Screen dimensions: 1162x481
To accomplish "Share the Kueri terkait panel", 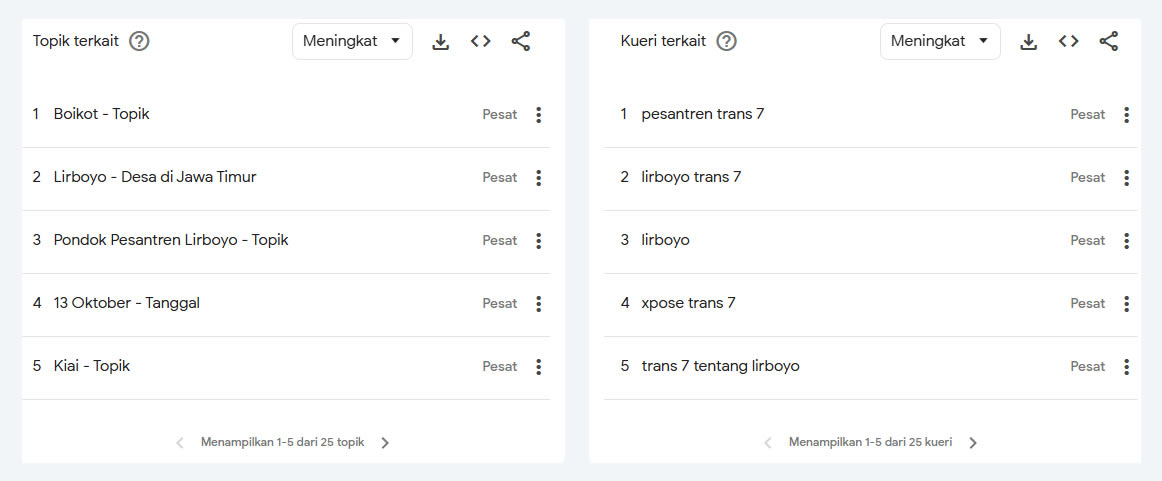I will [x=1109, y=42].
